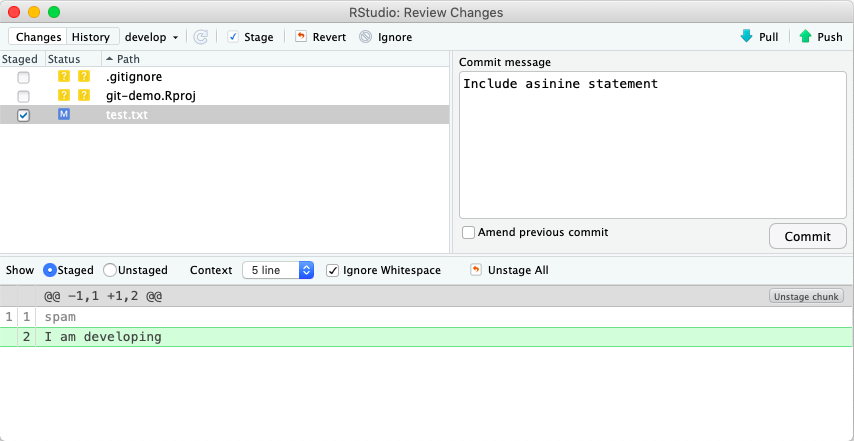Toggle Ignore Whitespace checkbox
This screenshot has width=854, height=441.
(332, 270)
